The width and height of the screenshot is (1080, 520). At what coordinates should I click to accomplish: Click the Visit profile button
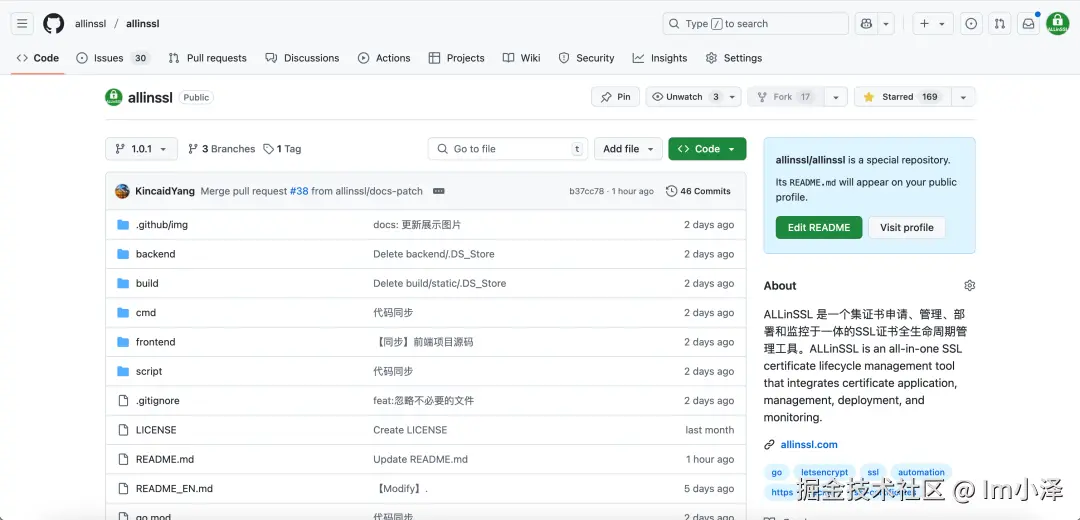point(907,228)
